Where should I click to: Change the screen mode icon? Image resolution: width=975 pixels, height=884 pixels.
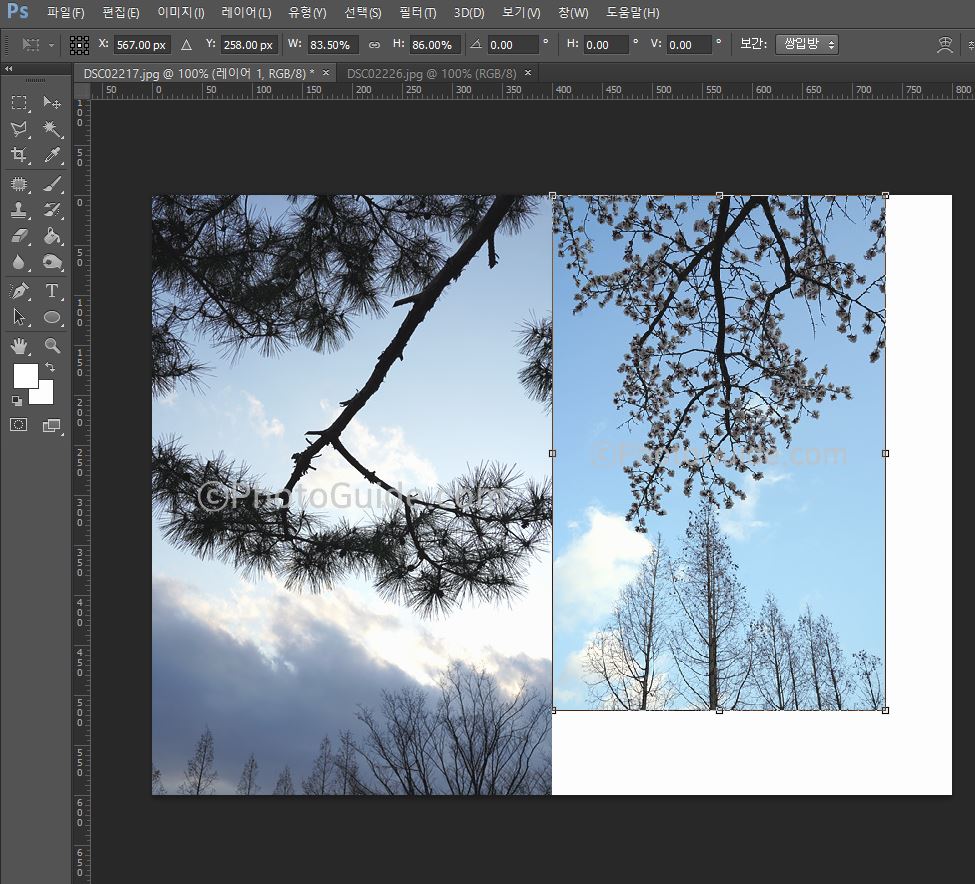click(51, 426)
